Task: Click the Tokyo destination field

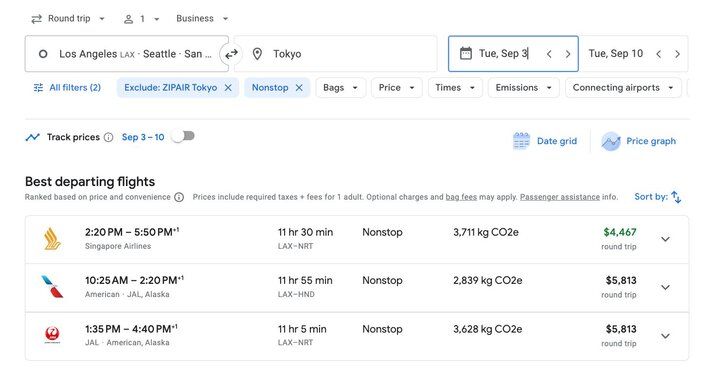Action: point(336,54)
